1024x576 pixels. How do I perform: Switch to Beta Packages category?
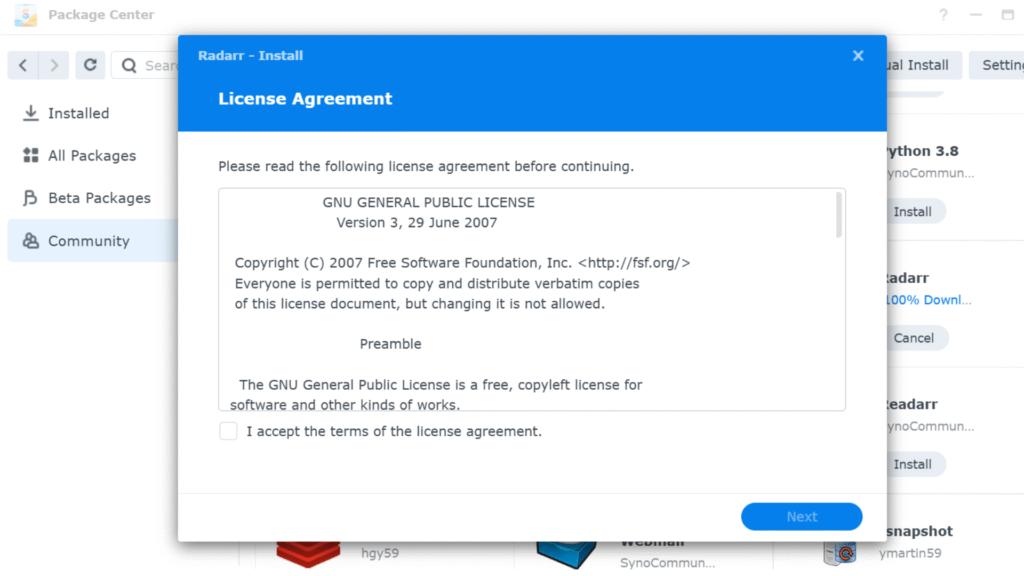tap(99, 198)
